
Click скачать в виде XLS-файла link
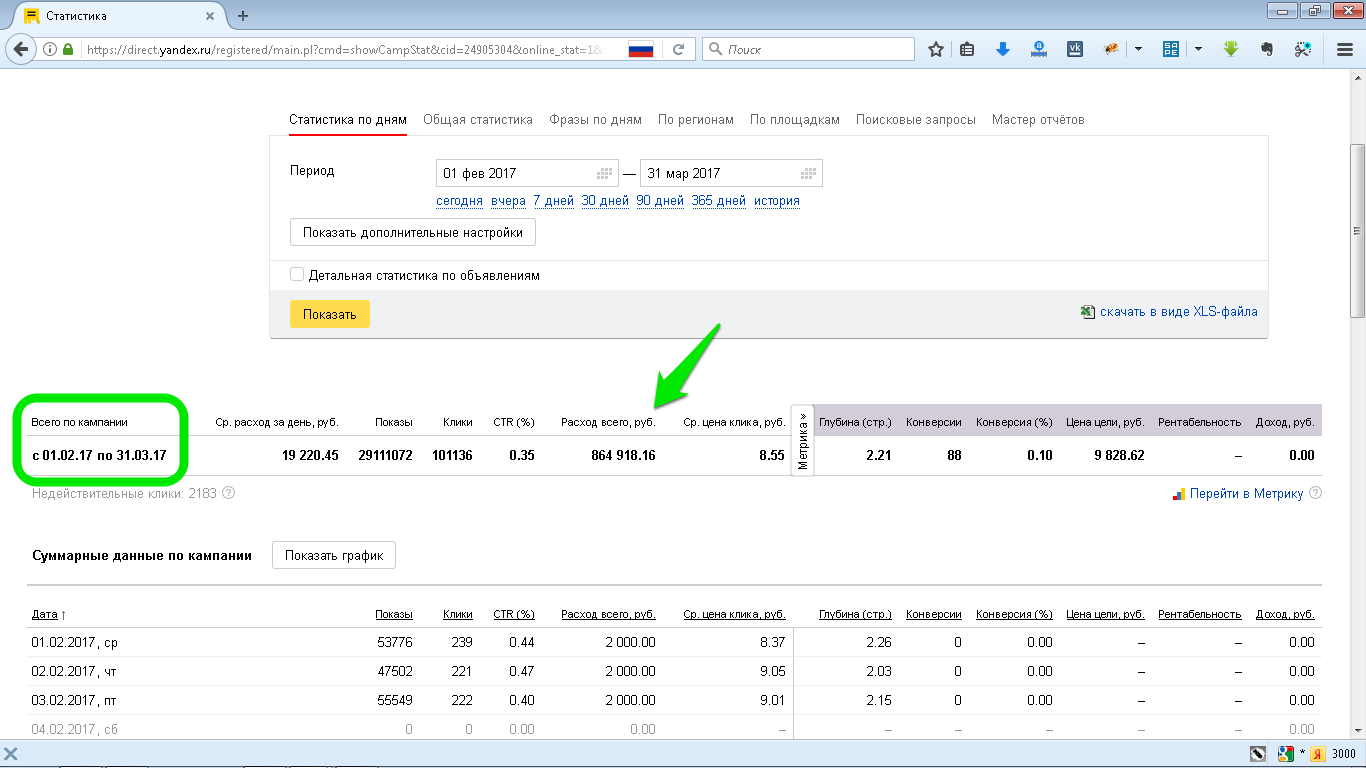tap(1178, 312)
